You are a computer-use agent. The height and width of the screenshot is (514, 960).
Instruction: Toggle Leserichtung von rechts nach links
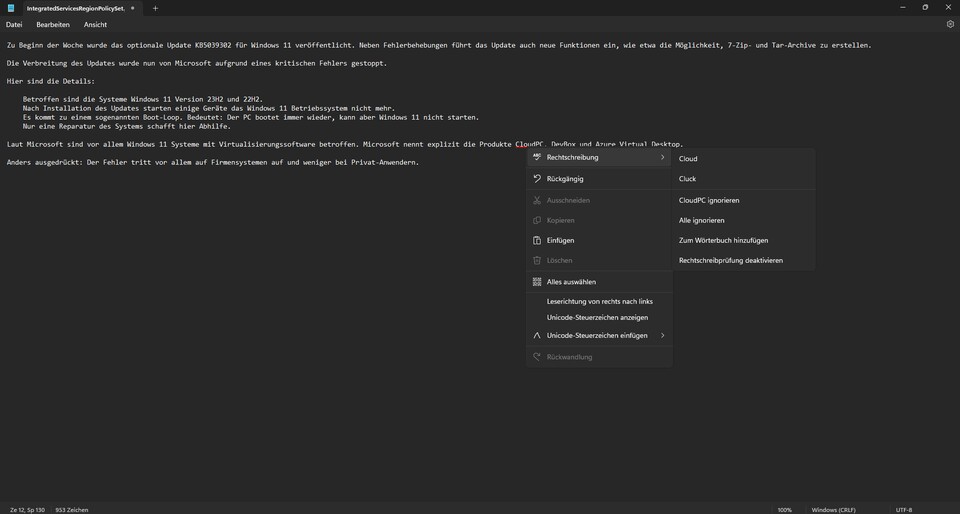pos(599,301)
